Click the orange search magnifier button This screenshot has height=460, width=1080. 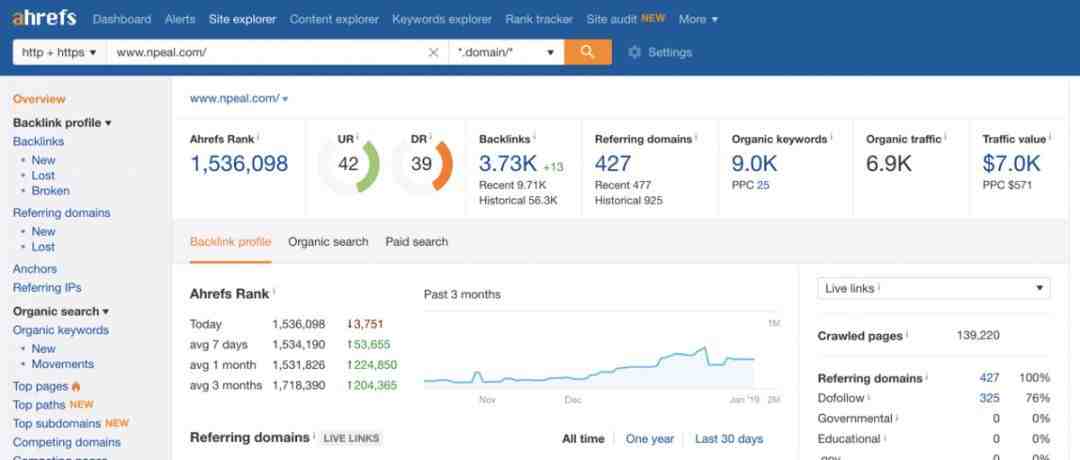pyautogui.click(x=588, y=52)
